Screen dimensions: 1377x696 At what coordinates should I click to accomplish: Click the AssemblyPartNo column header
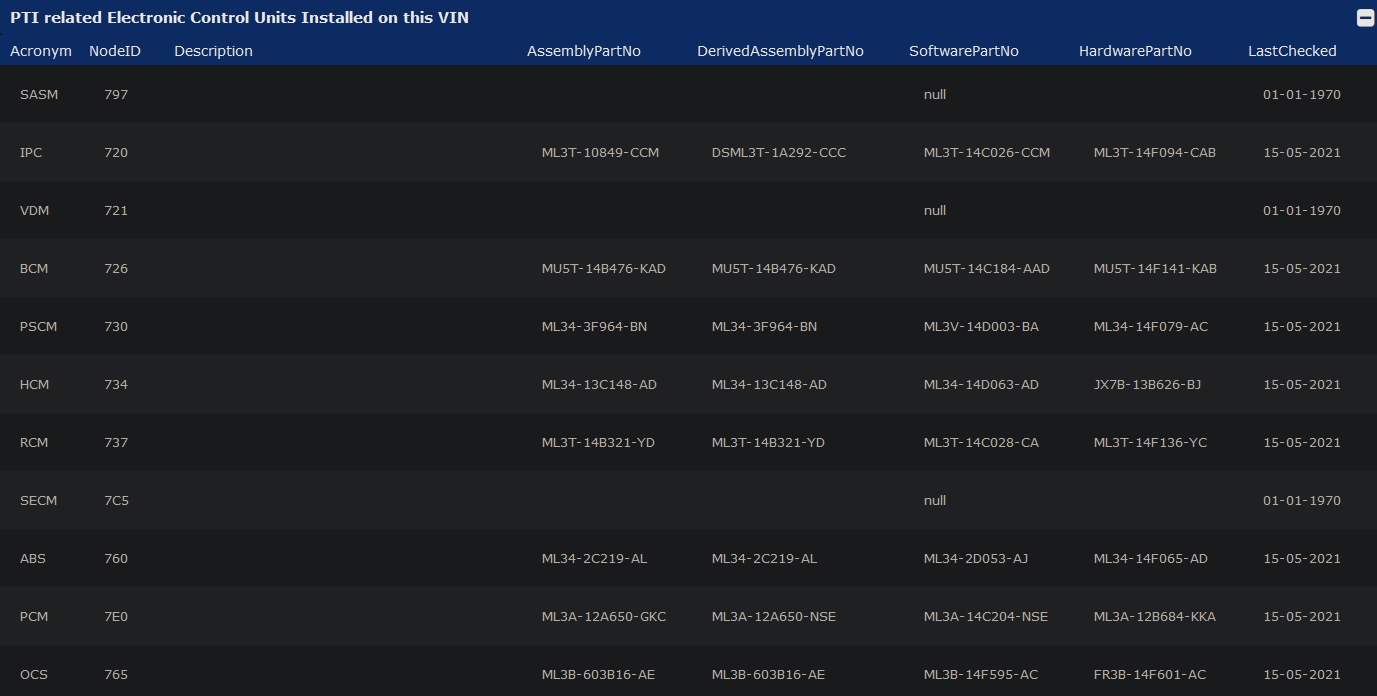[x=583, y=51]
